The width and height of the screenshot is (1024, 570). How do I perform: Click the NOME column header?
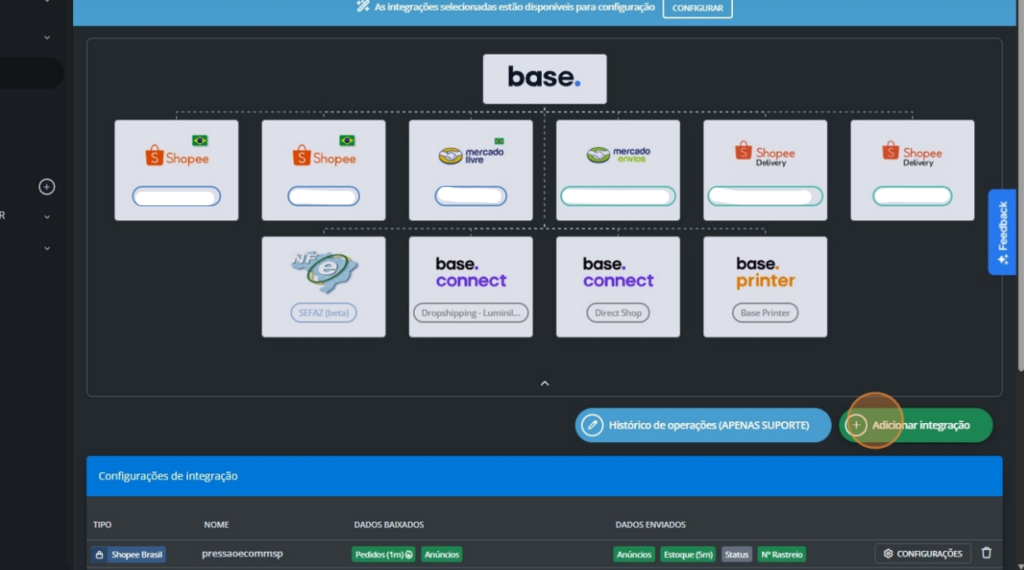pyautogui.click(x=216, y=524)
